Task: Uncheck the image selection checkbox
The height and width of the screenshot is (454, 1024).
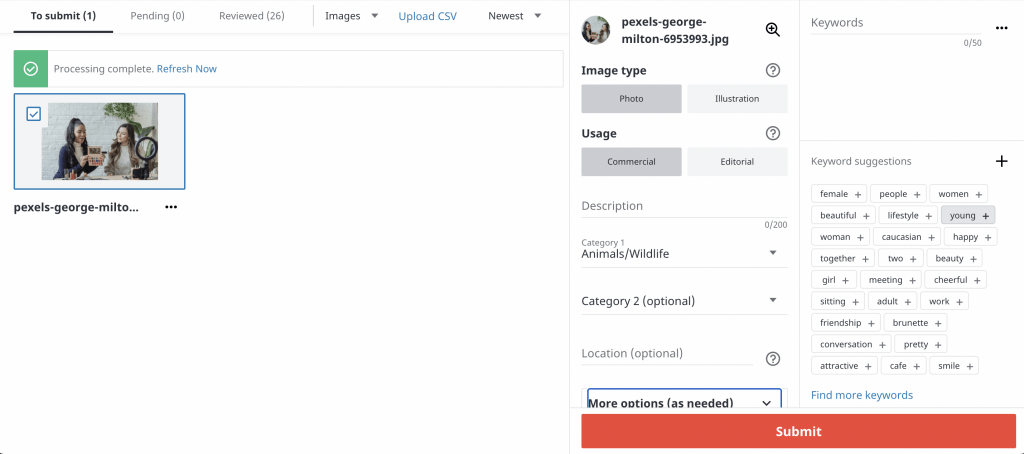Action: click(34, 114)
